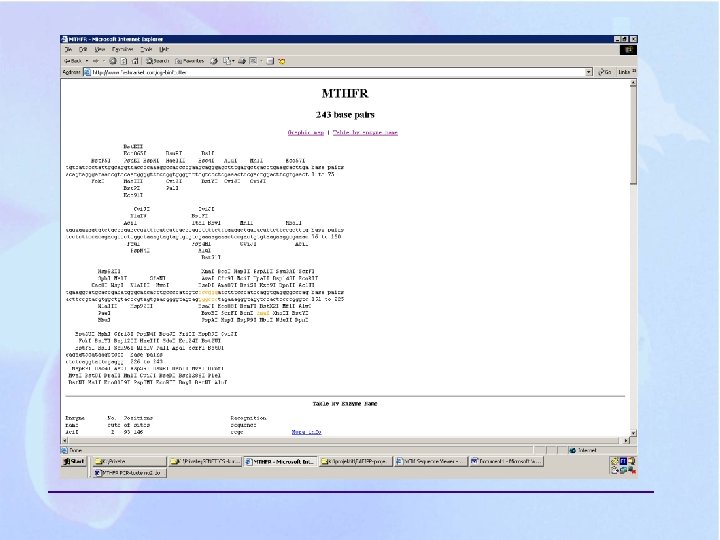Open the Favorites menu
The height and width of the screenshot is (540, 720).
pyautogui.click(x=123, y=49)
